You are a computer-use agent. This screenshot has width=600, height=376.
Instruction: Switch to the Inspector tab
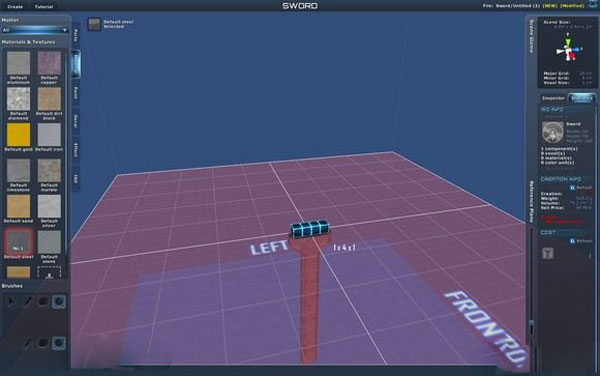click(553, 98)
